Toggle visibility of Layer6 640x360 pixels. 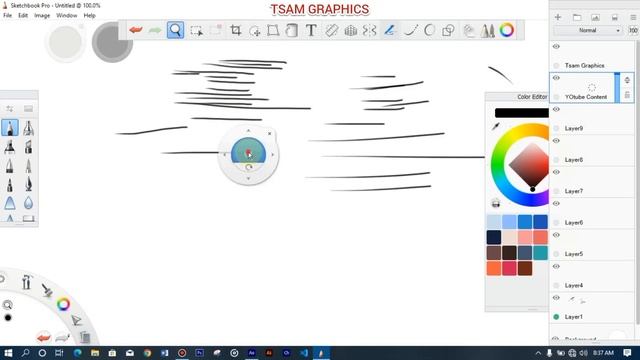point(556,204)
